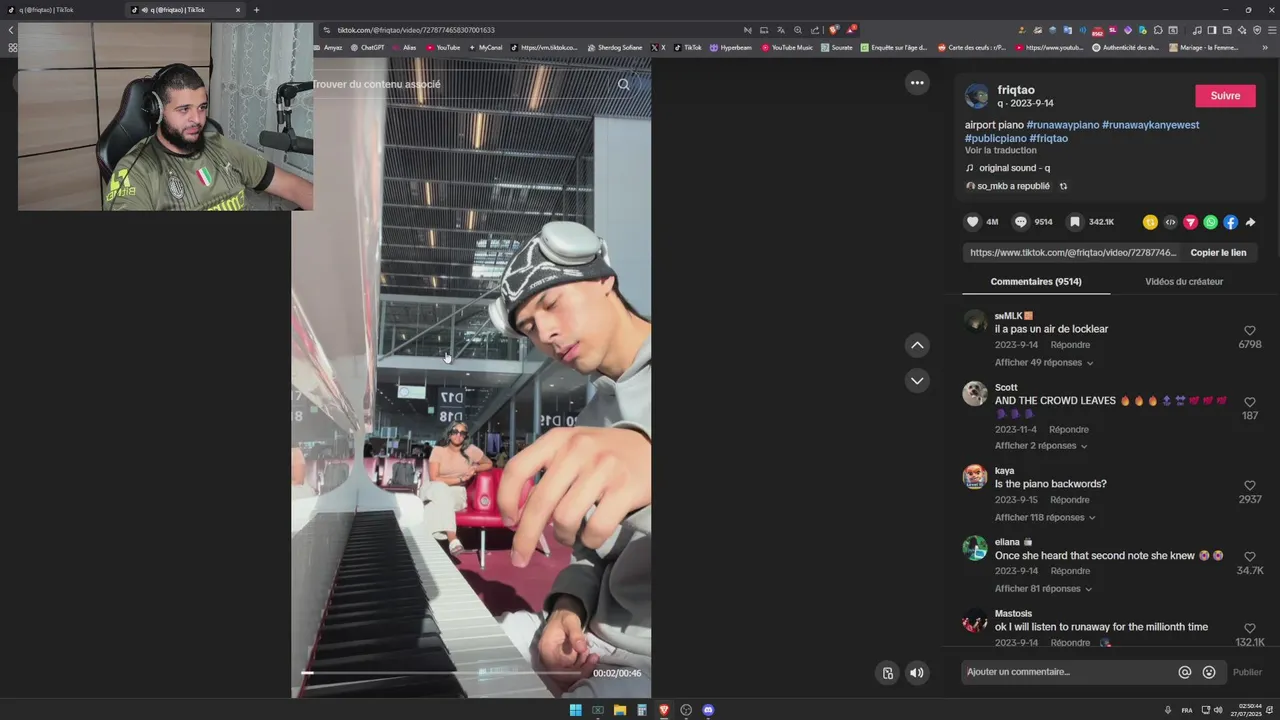The image size is (1280, 720).
Task: Toggle the auto-scroll button beside volume
Action: point(887,673)
